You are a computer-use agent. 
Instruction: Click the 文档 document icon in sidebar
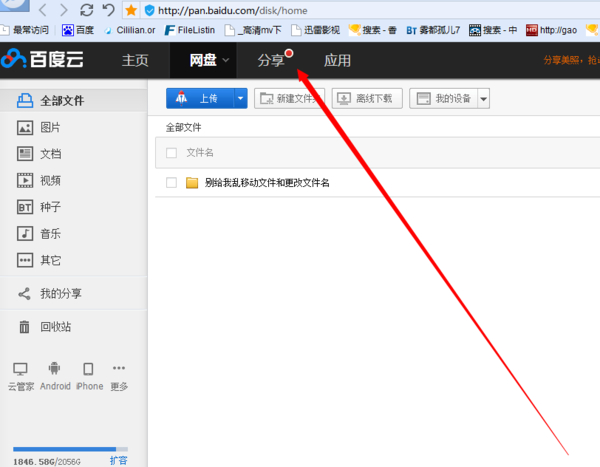25,154
